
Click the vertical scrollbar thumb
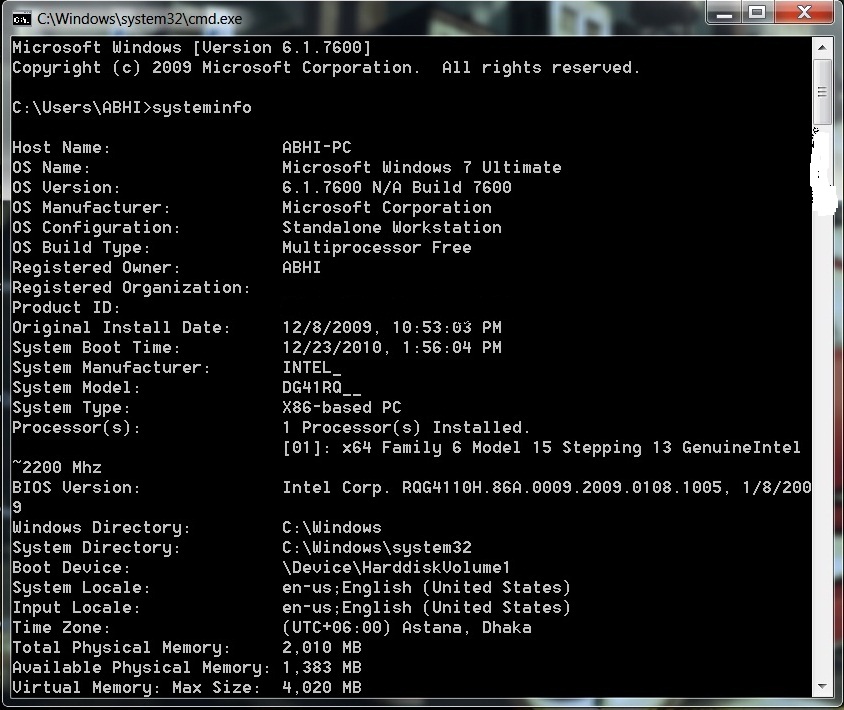point(822,92)
